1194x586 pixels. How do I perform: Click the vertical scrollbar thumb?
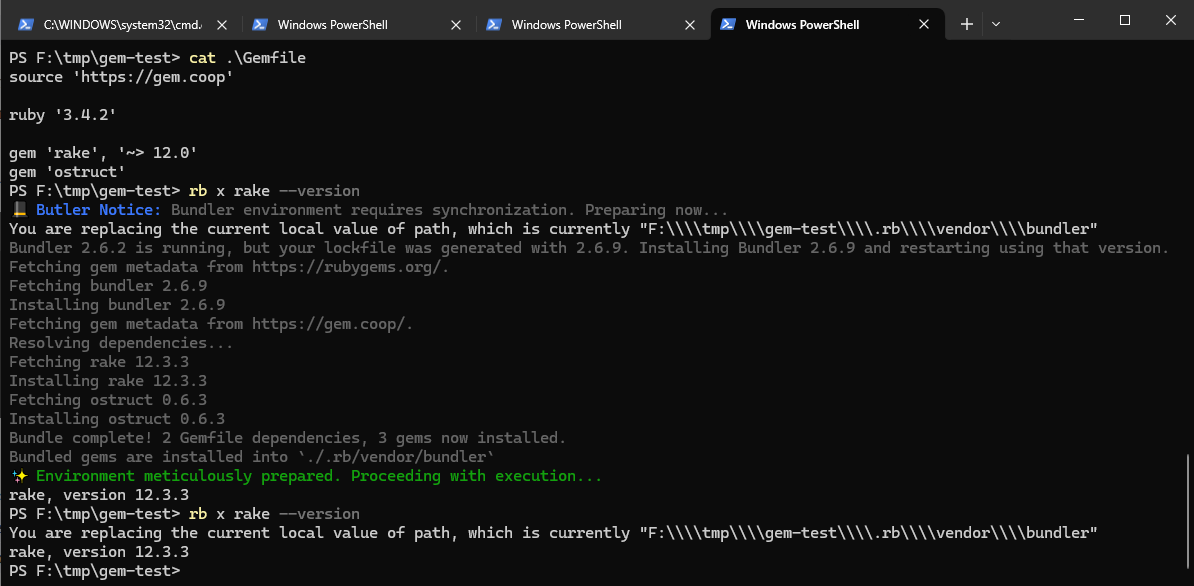[x=1188, y=510]
